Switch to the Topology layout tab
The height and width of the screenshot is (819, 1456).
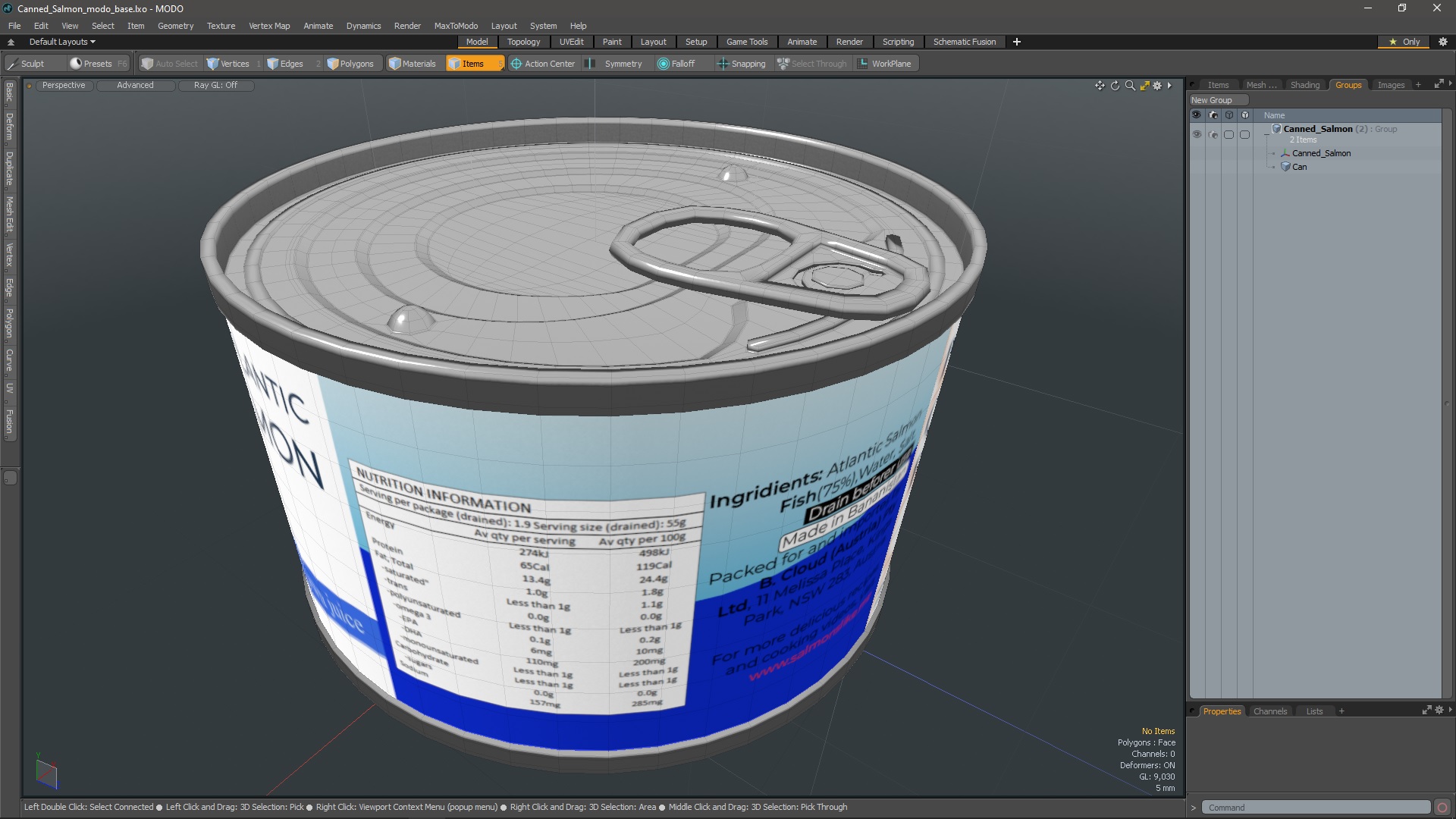[x=523, y=42]
